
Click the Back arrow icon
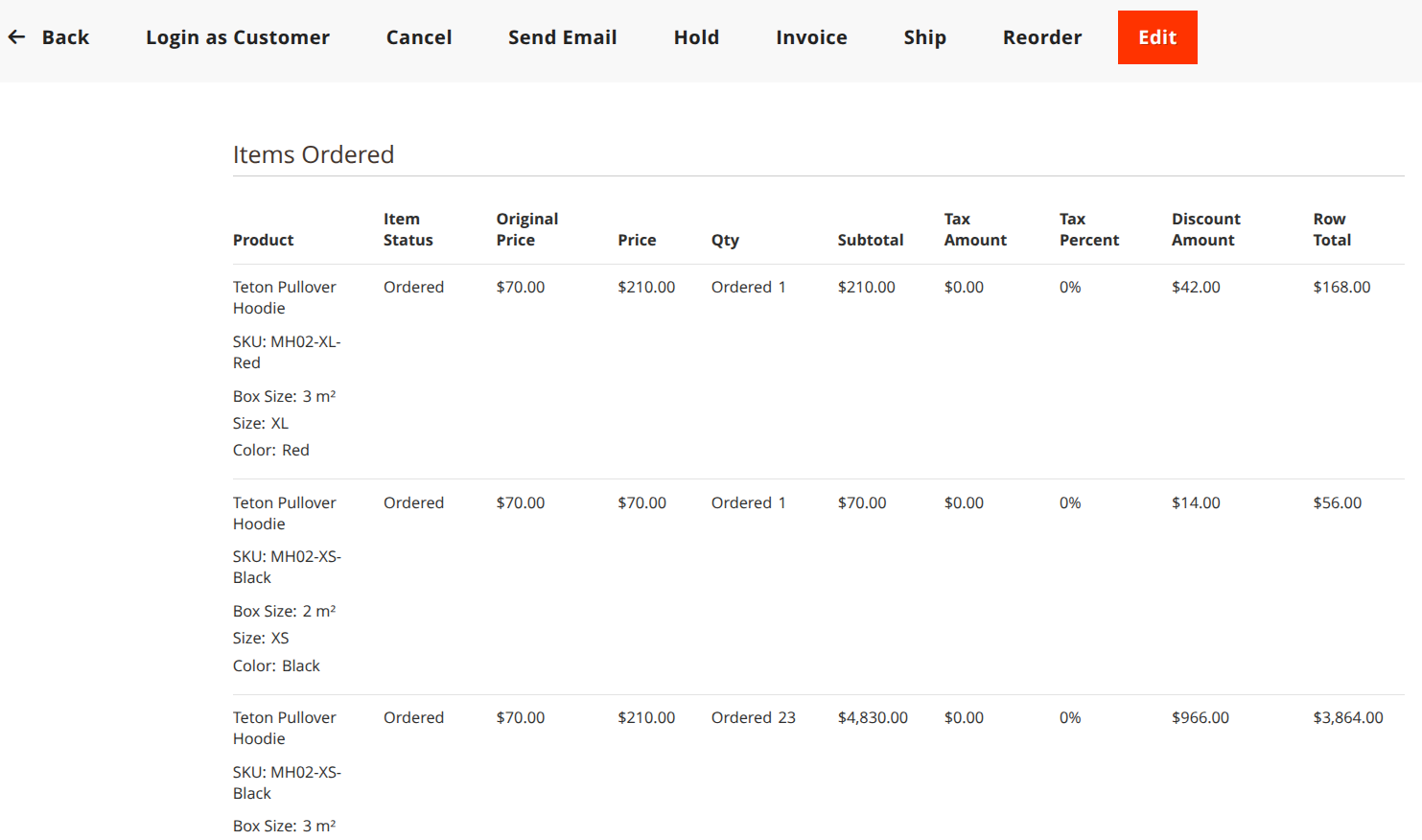[17, 37]
